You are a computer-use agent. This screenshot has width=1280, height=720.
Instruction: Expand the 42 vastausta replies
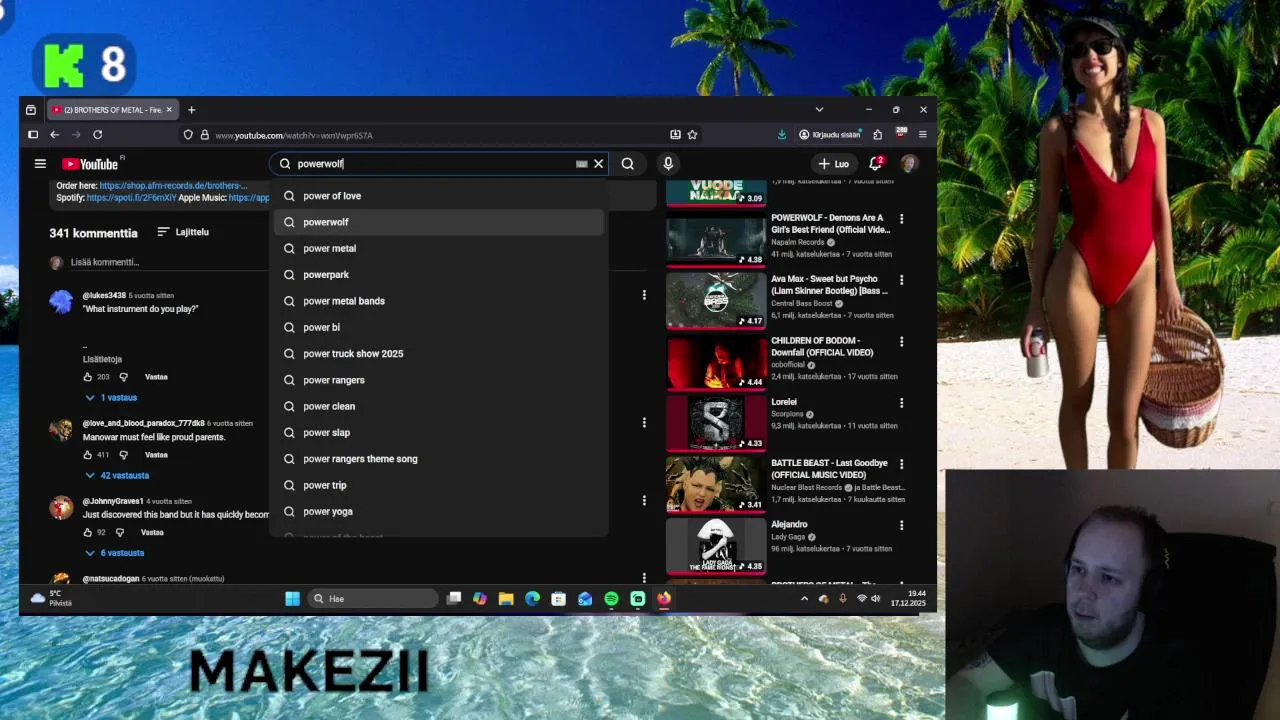(117, 475)
